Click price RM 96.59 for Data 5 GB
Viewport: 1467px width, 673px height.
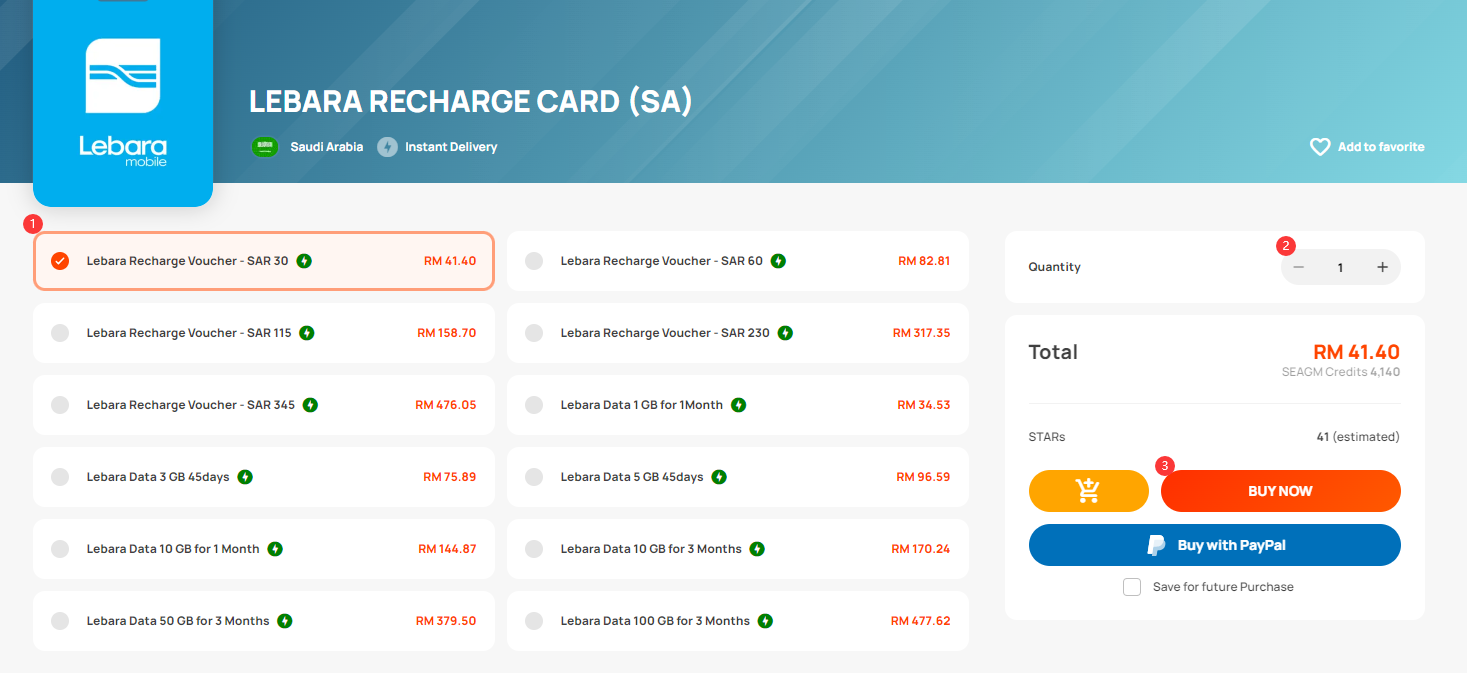[x=923, y=477]
